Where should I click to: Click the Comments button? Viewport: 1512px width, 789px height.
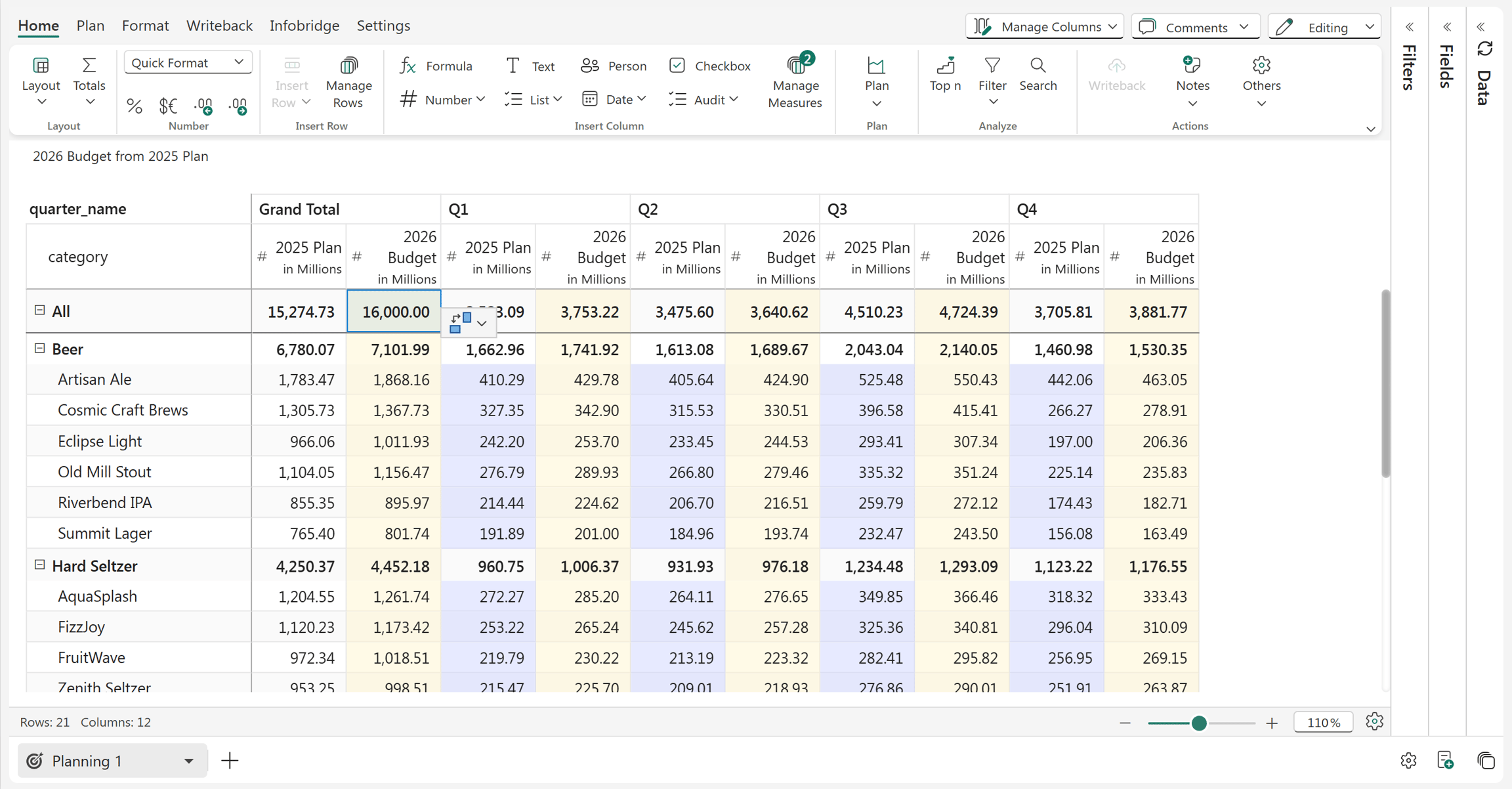(x=1195, y=27)
